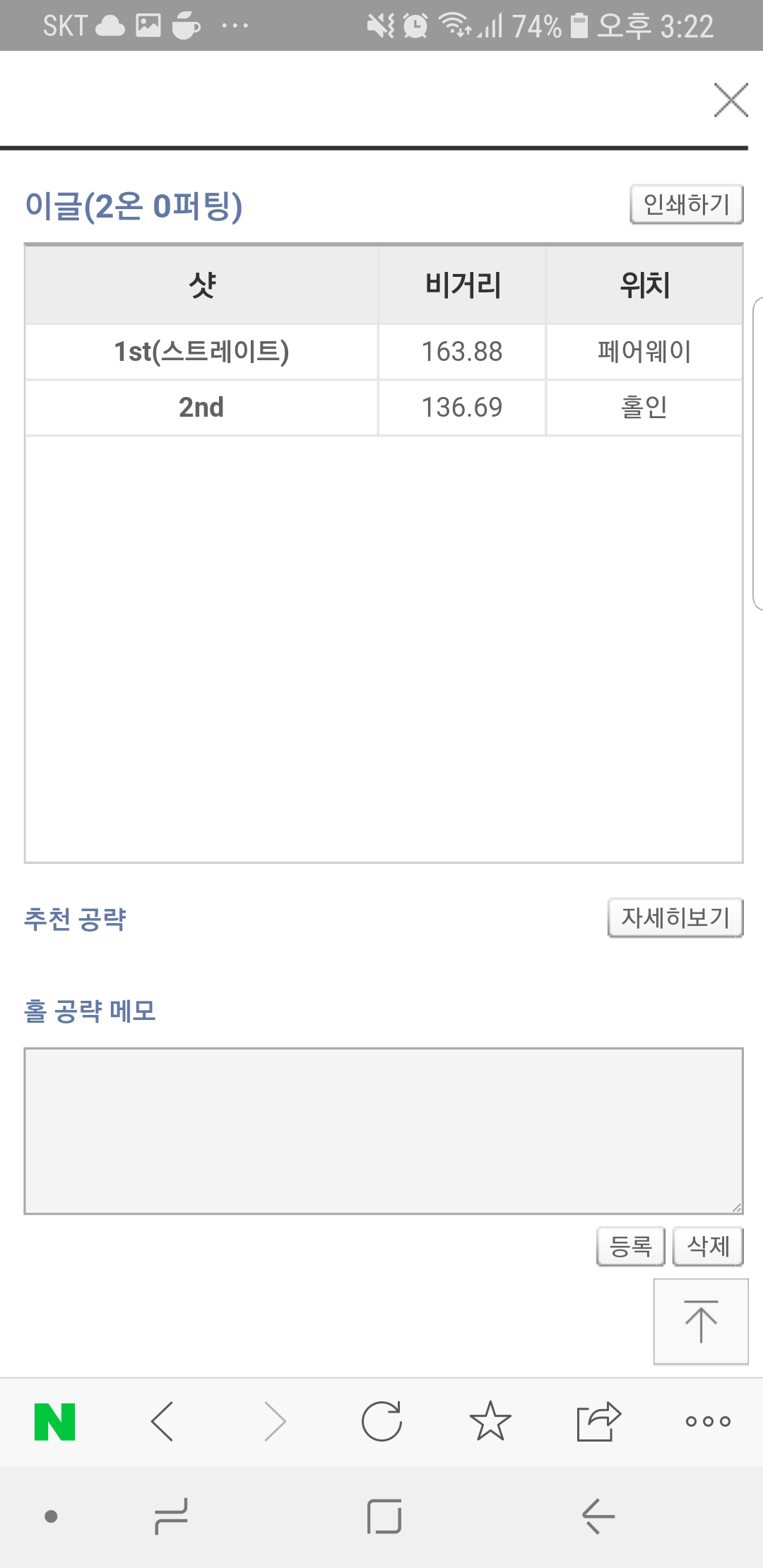This screenshot has height=1568, width=763.
Task: Close the popup with X icon
Action: 731,100
